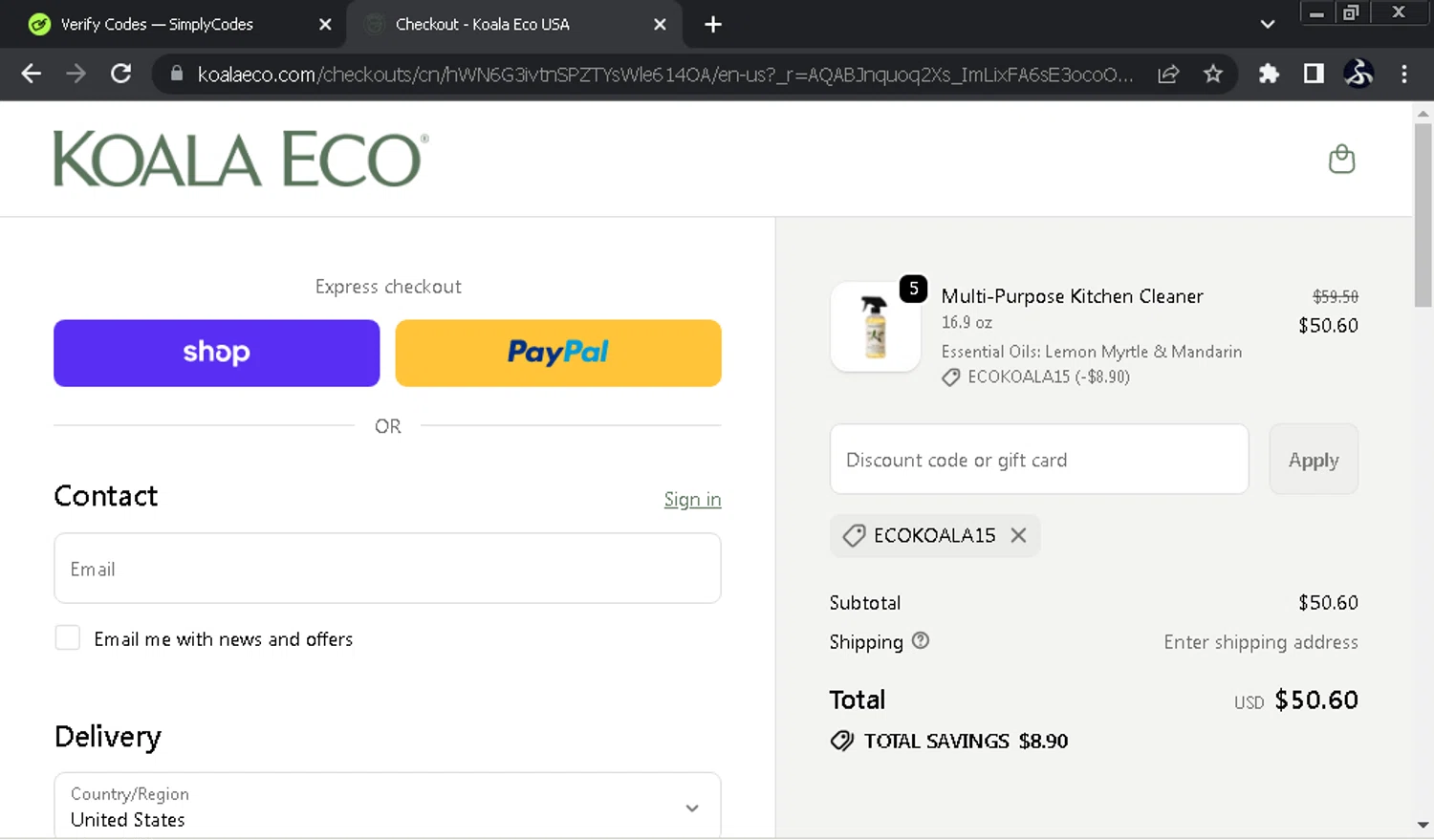Click the 16.9 oz size text
The image size is (1434, 840).
967,323
